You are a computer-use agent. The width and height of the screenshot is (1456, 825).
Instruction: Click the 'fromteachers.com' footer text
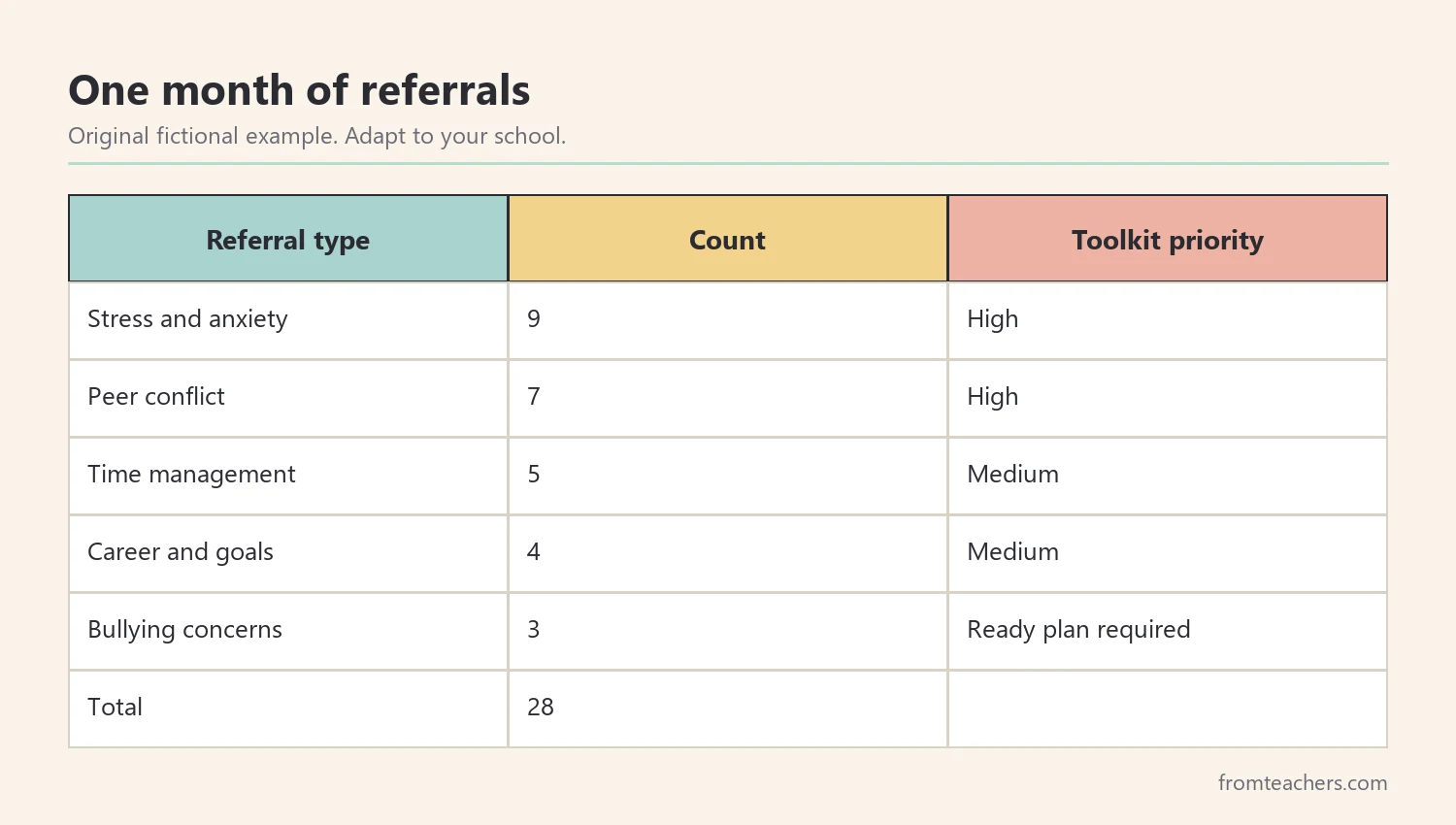point(1303,782)
